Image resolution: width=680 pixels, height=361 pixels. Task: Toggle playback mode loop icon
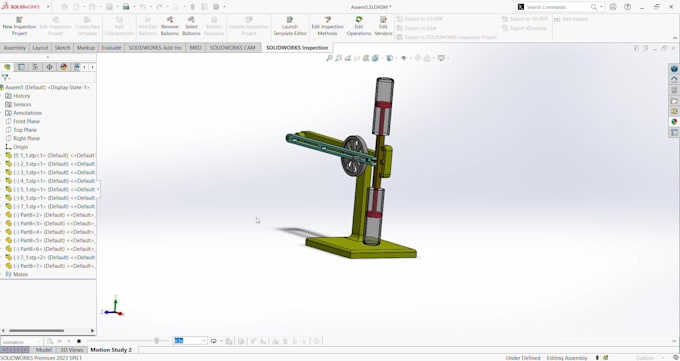(213, 341)
